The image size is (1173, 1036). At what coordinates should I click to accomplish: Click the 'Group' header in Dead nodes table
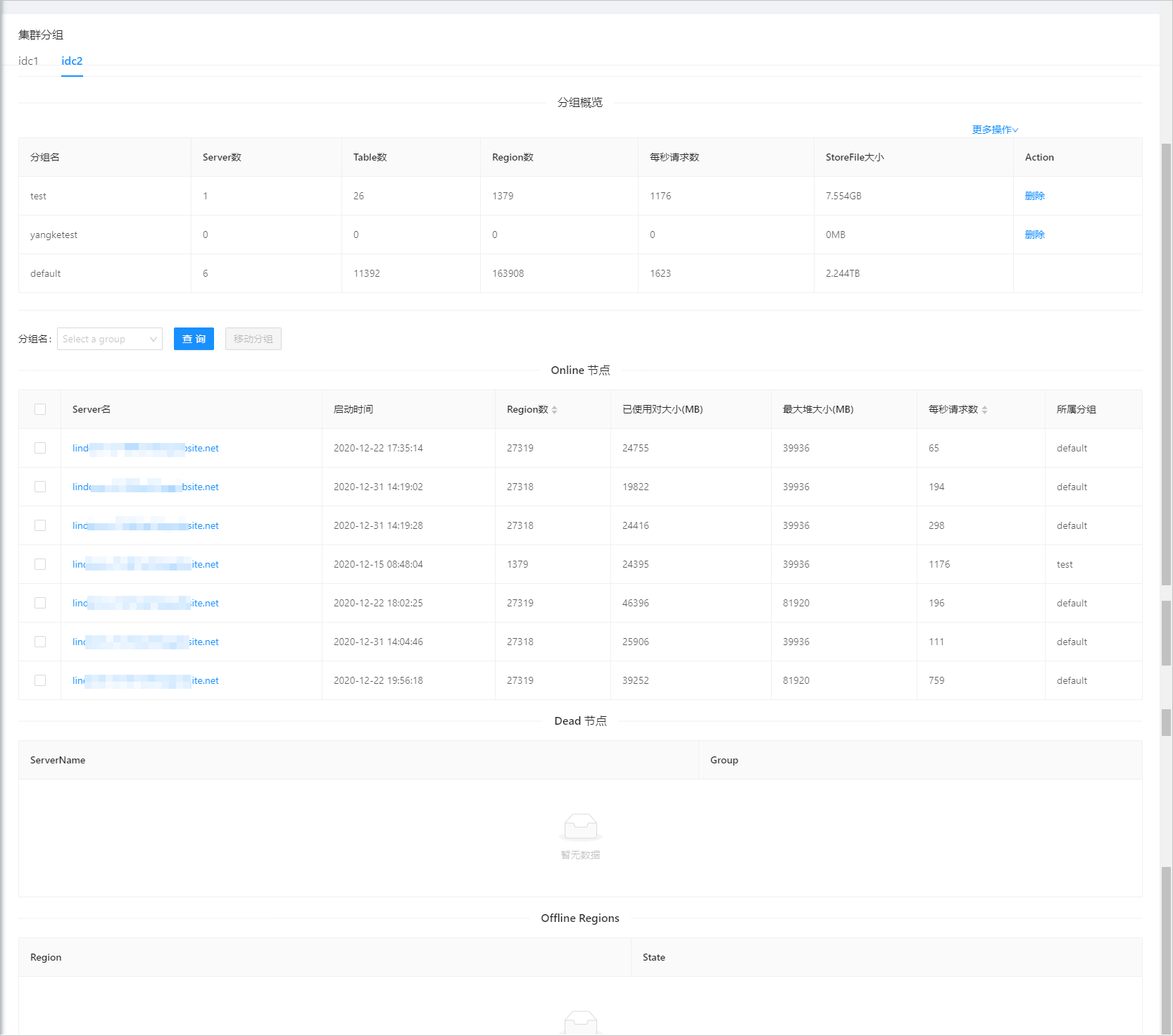[724, 760]
